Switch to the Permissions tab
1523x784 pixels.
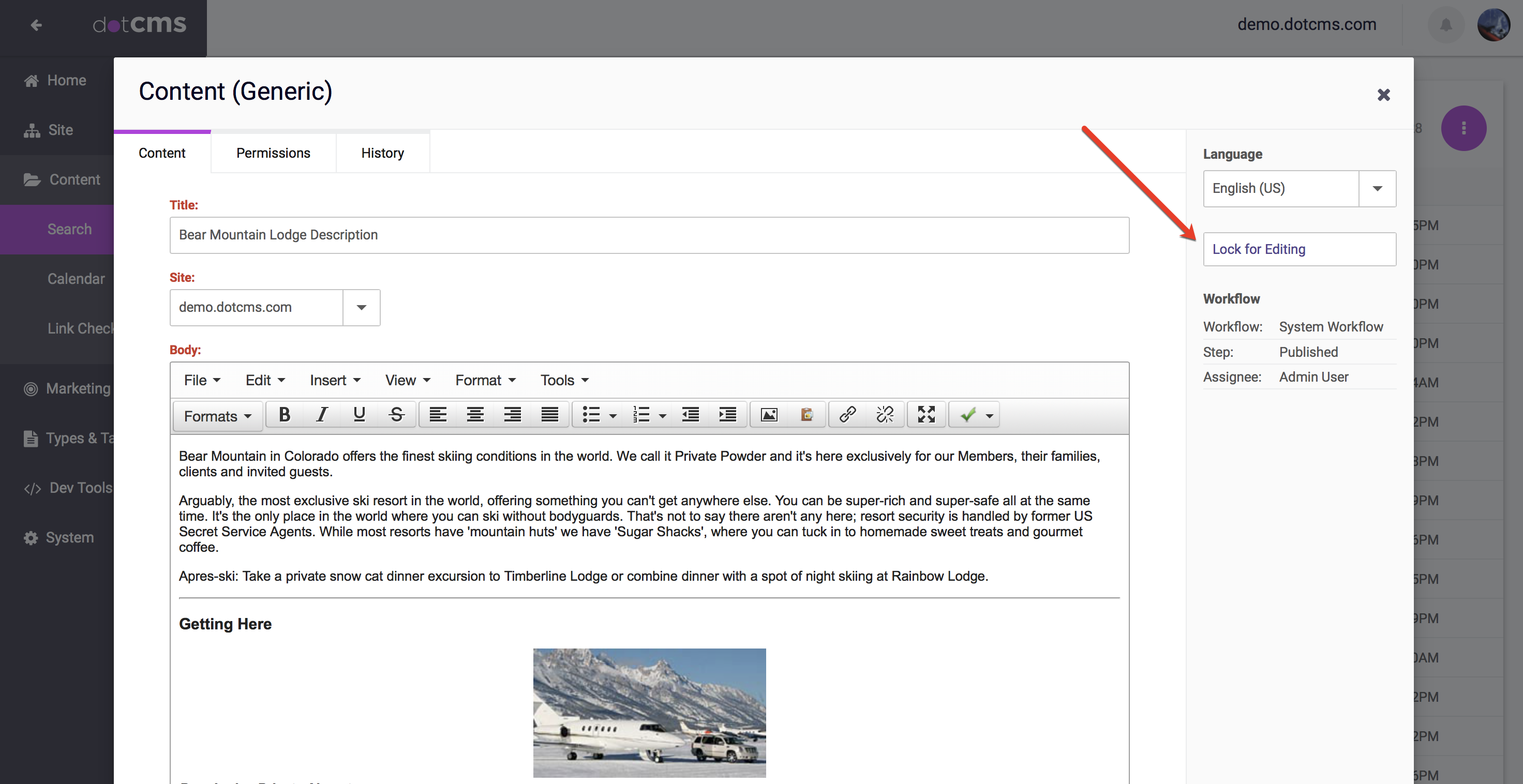[x=273, y=152]
